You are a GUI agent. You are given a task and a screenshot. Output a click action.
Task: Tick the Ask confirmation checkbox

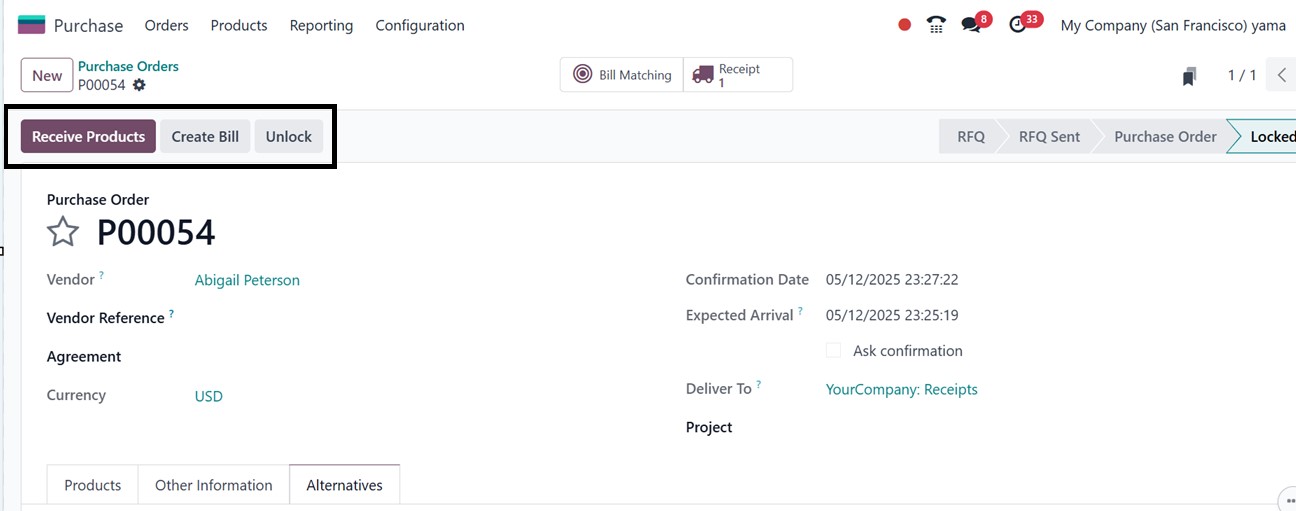point(833,351)
